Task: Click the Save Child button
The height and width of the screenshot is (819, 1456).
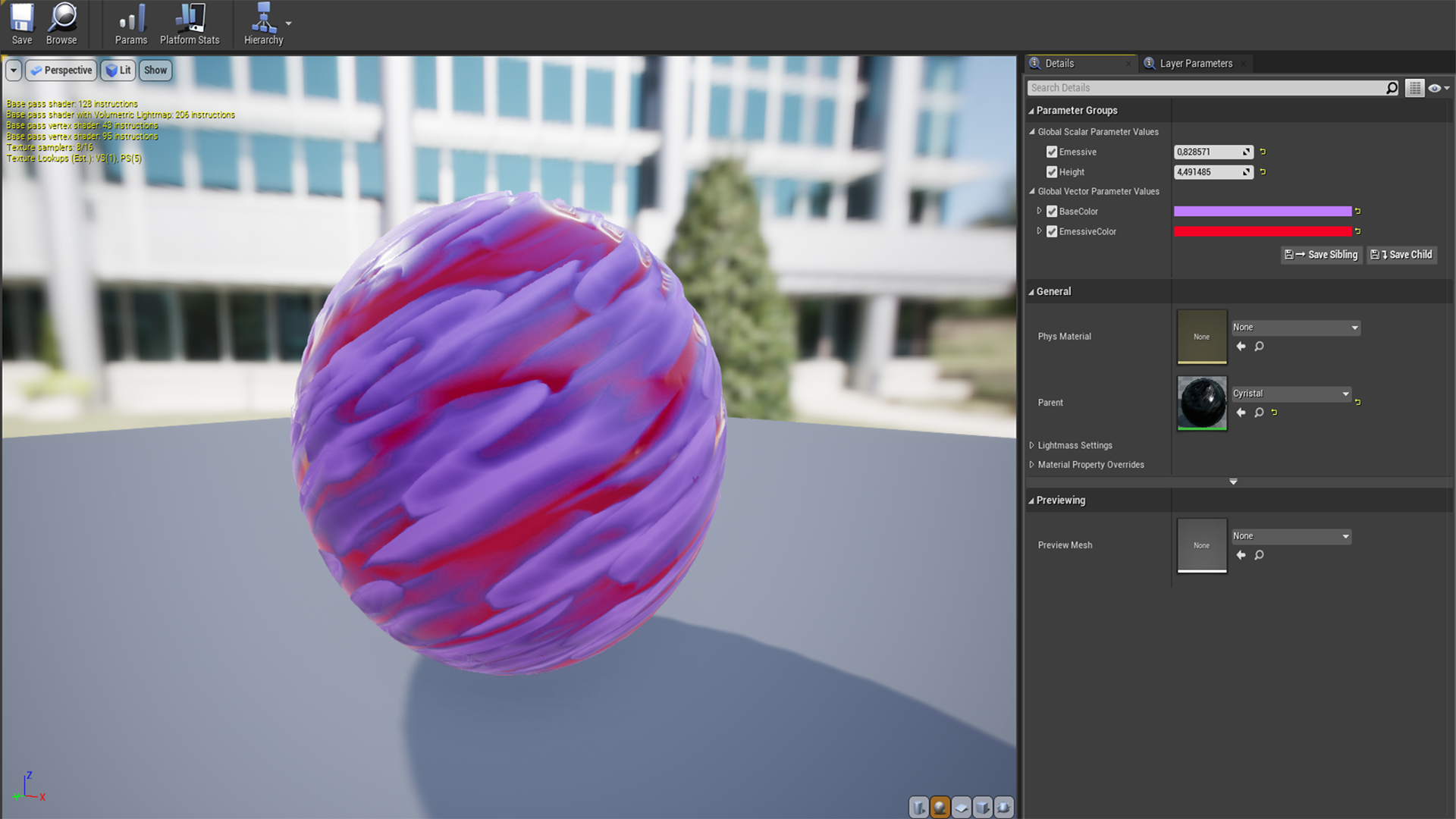Action: tap(1402, 255)
